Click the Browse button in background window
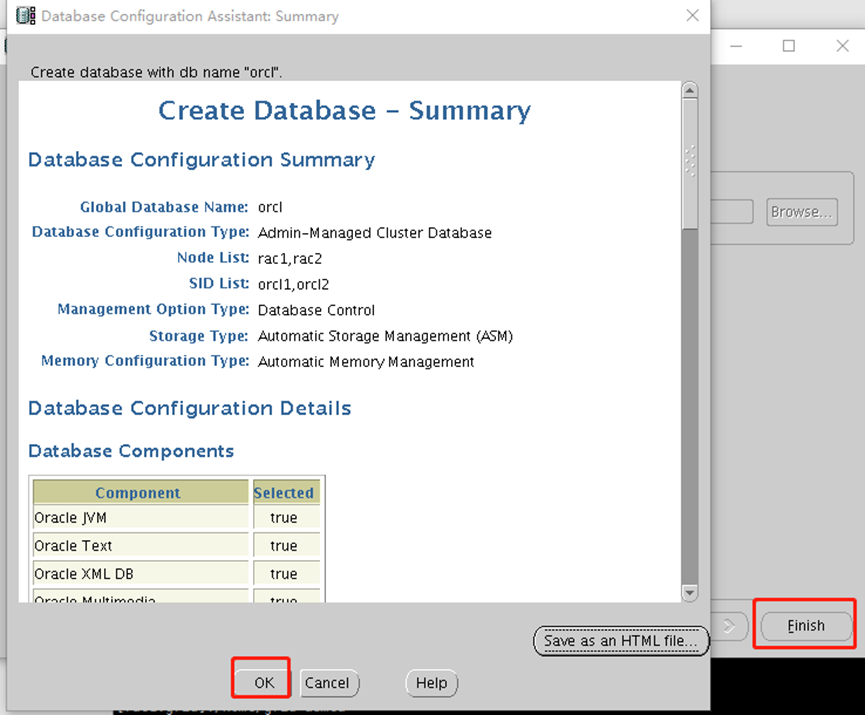 tap(802, 212)
